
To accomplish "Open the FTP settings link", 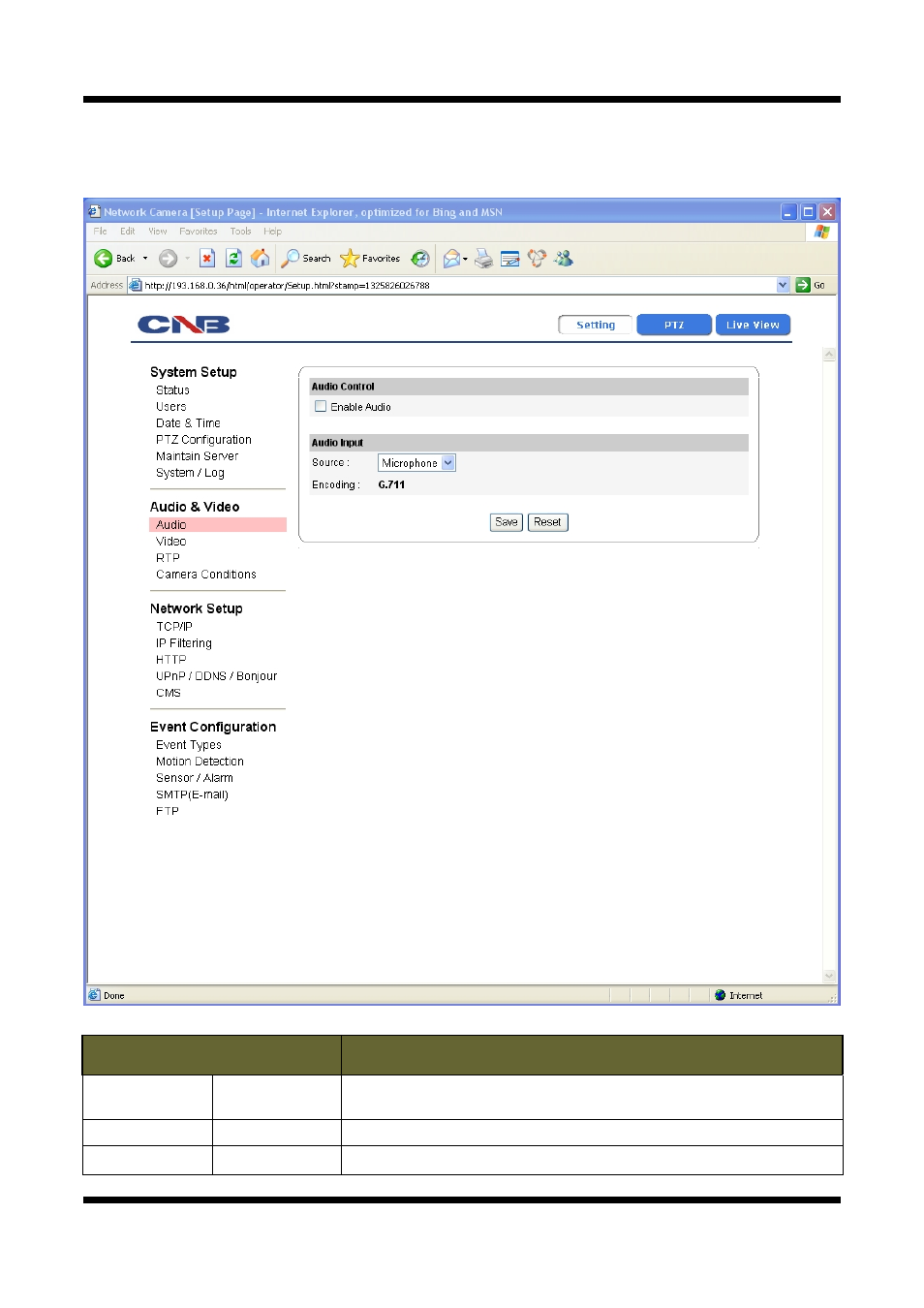I will (x=168, y=811).
